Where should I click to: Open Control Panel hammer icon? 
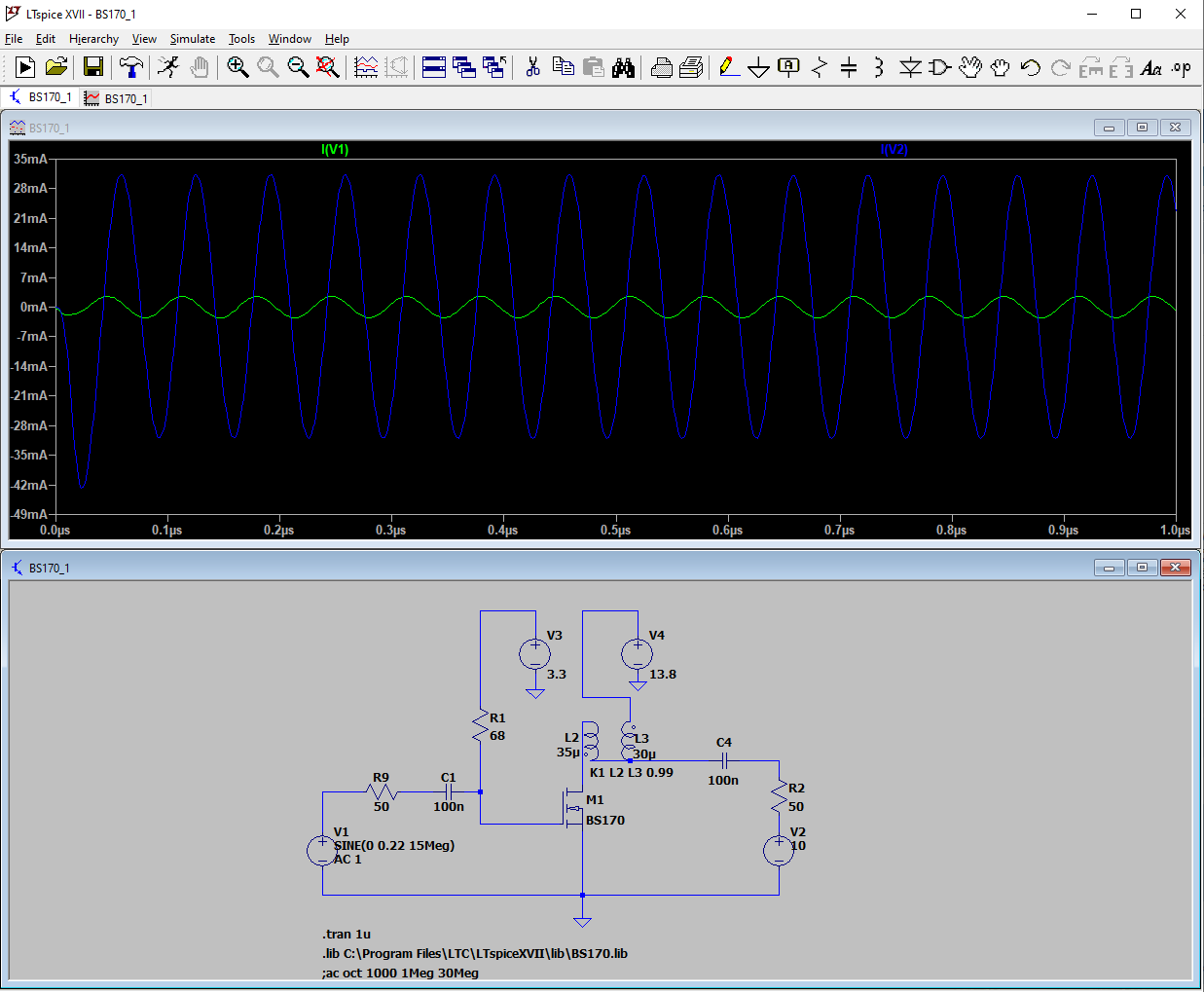coord(130,67)
